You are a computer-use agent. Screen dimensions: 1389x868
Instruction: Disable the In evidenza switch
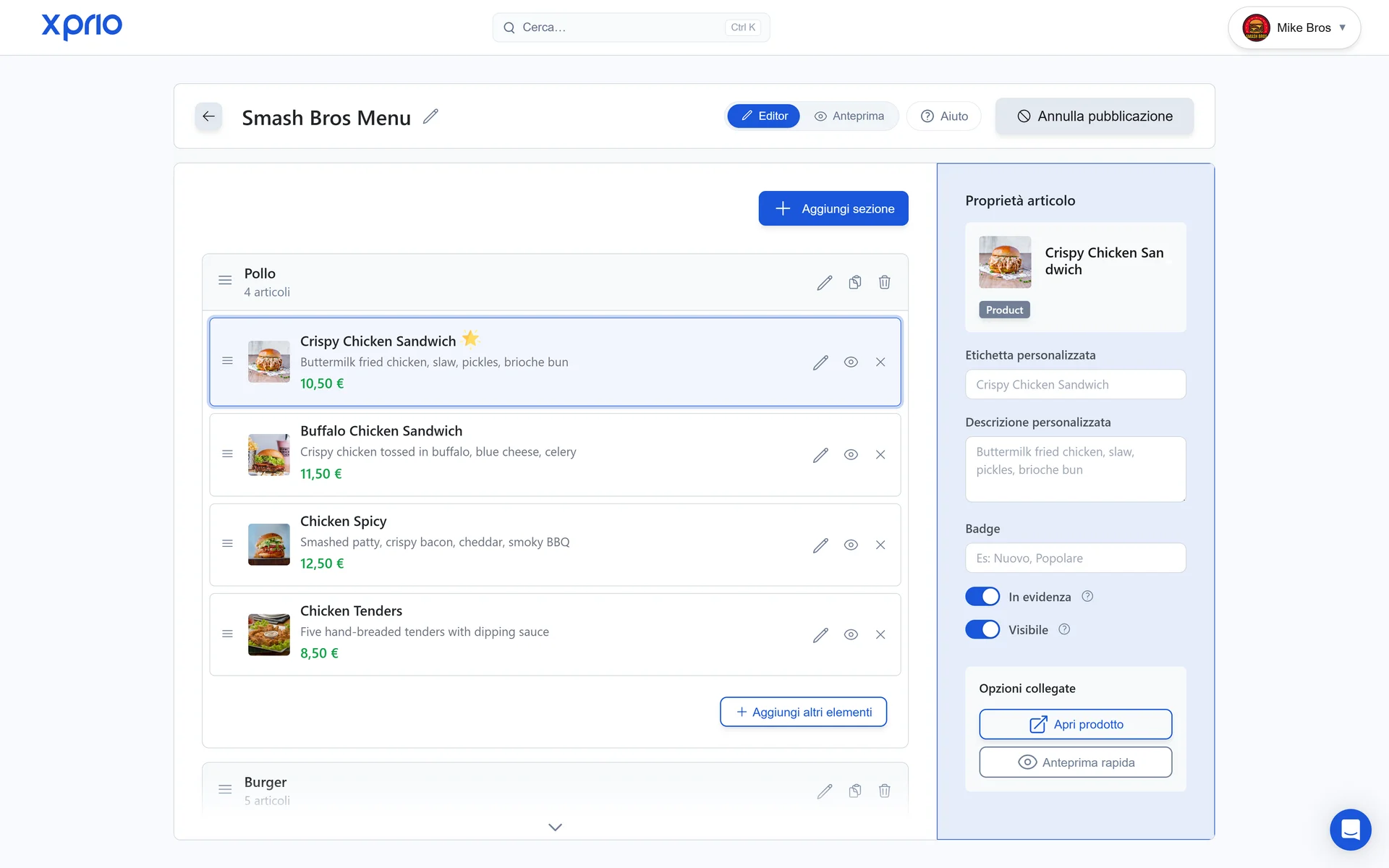(x=982, y=597)
